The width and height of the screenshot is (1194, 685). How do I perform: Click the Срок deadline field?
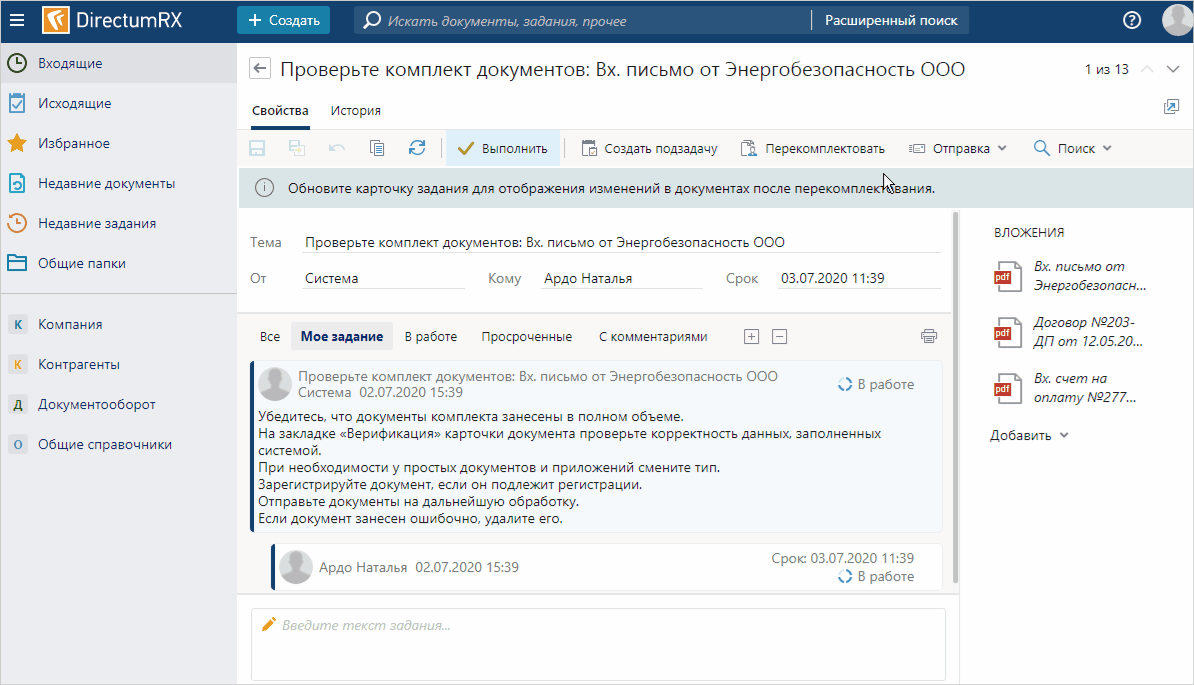(859, 279)
